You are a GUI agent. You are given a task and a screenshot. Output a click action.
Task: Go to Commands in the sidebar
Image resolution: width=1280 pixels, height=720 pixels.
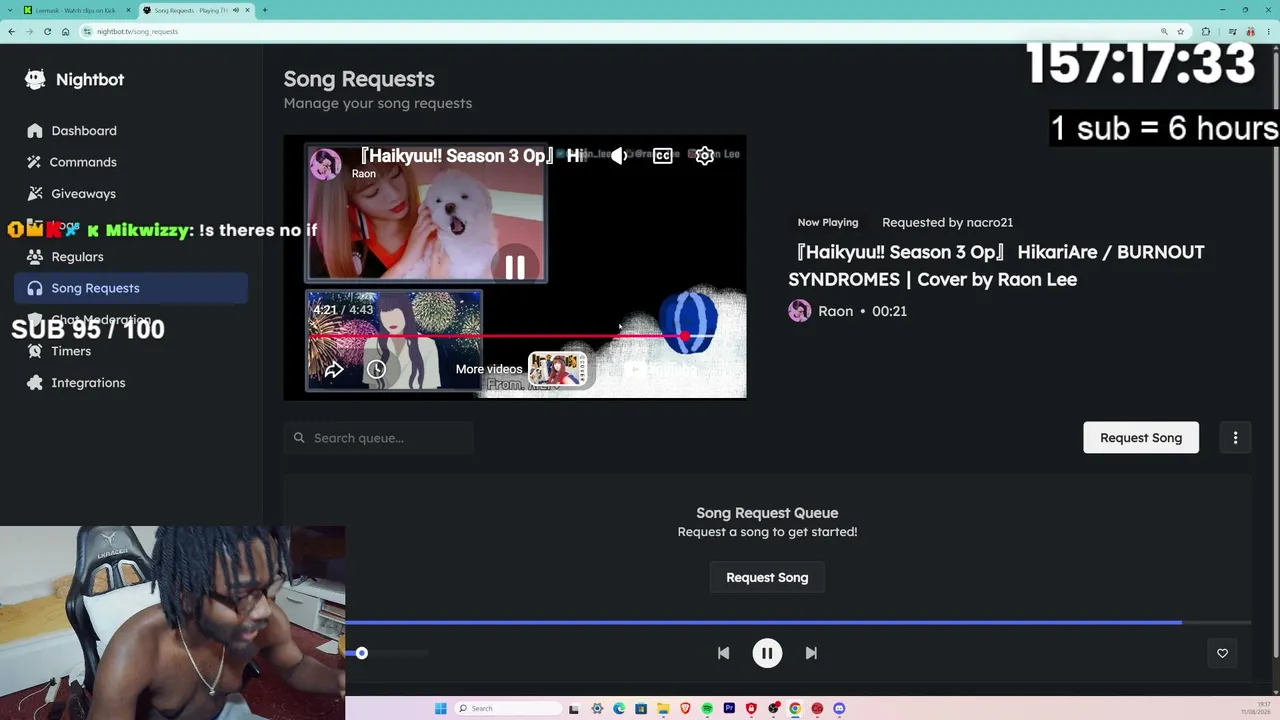pyautogui.click(x=131, y=162)
